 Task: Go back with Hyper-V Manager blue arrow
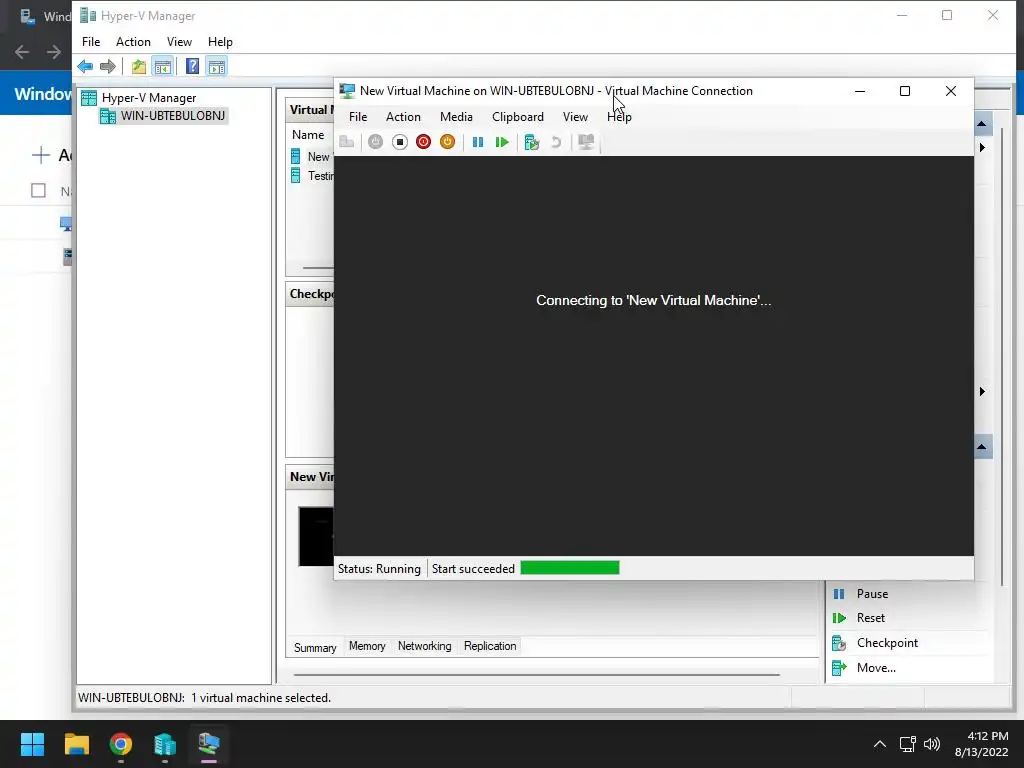pyautogui.click(x=85, y=66)
